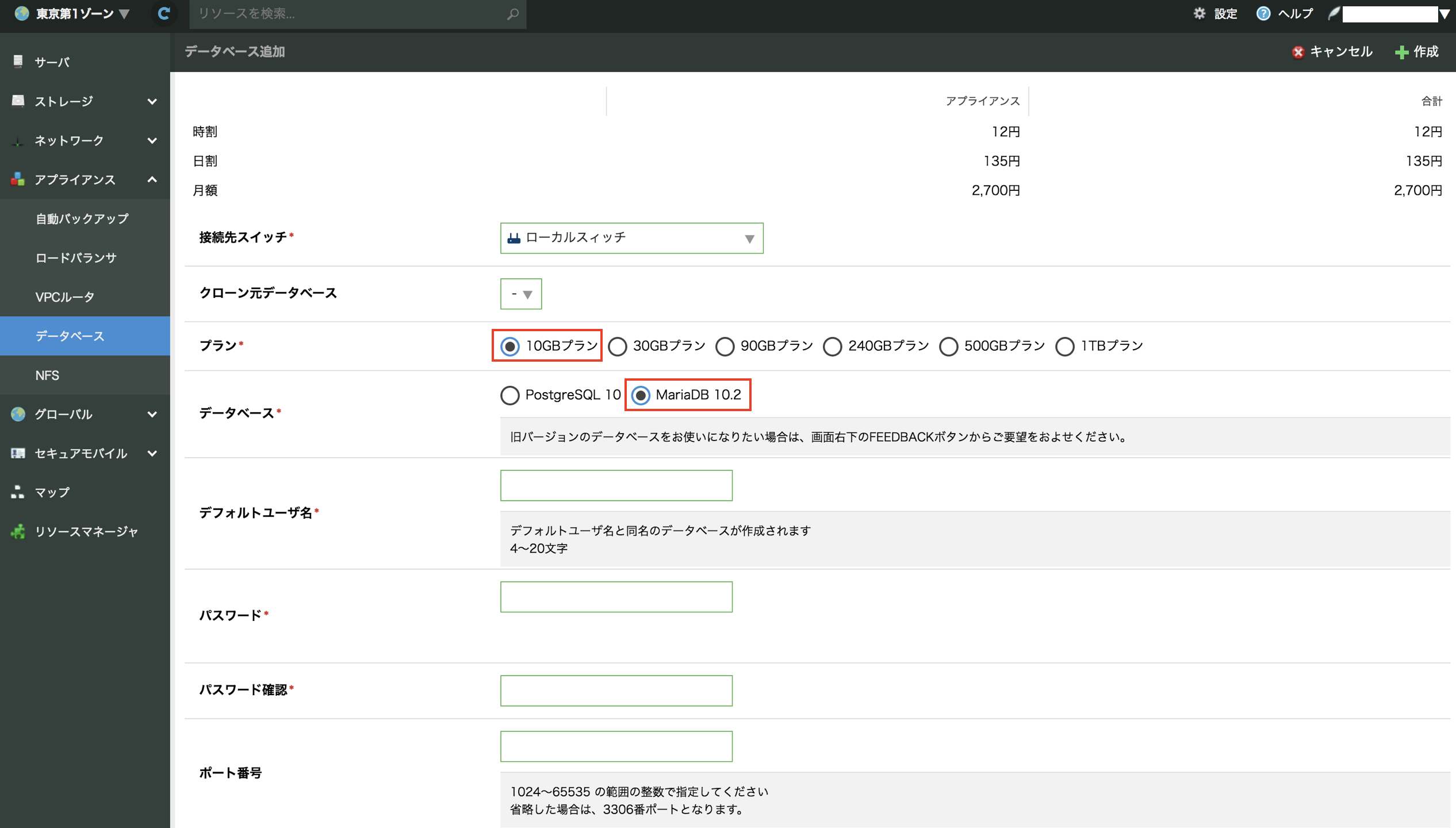Click the サーバ server icon in sidebar

18,62
